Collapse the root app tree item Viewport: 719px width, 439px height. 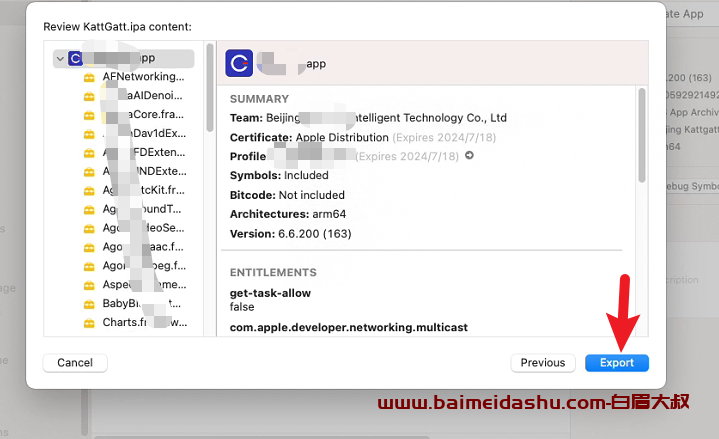(x=60, y=59)
